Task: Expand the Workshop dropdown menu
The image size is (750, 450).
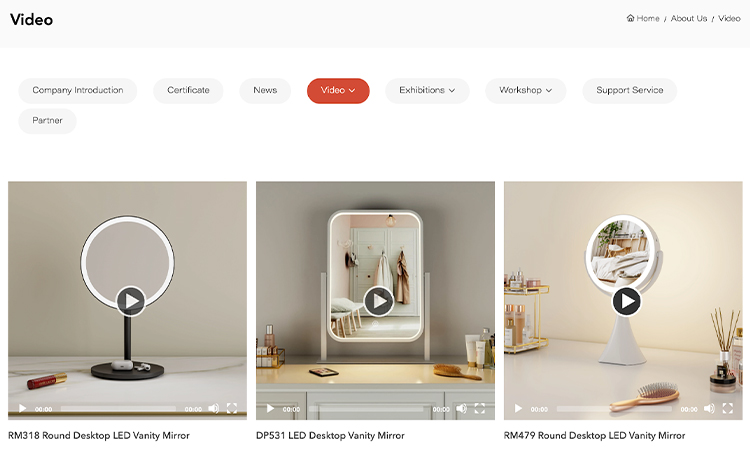Action: [526, 90]
